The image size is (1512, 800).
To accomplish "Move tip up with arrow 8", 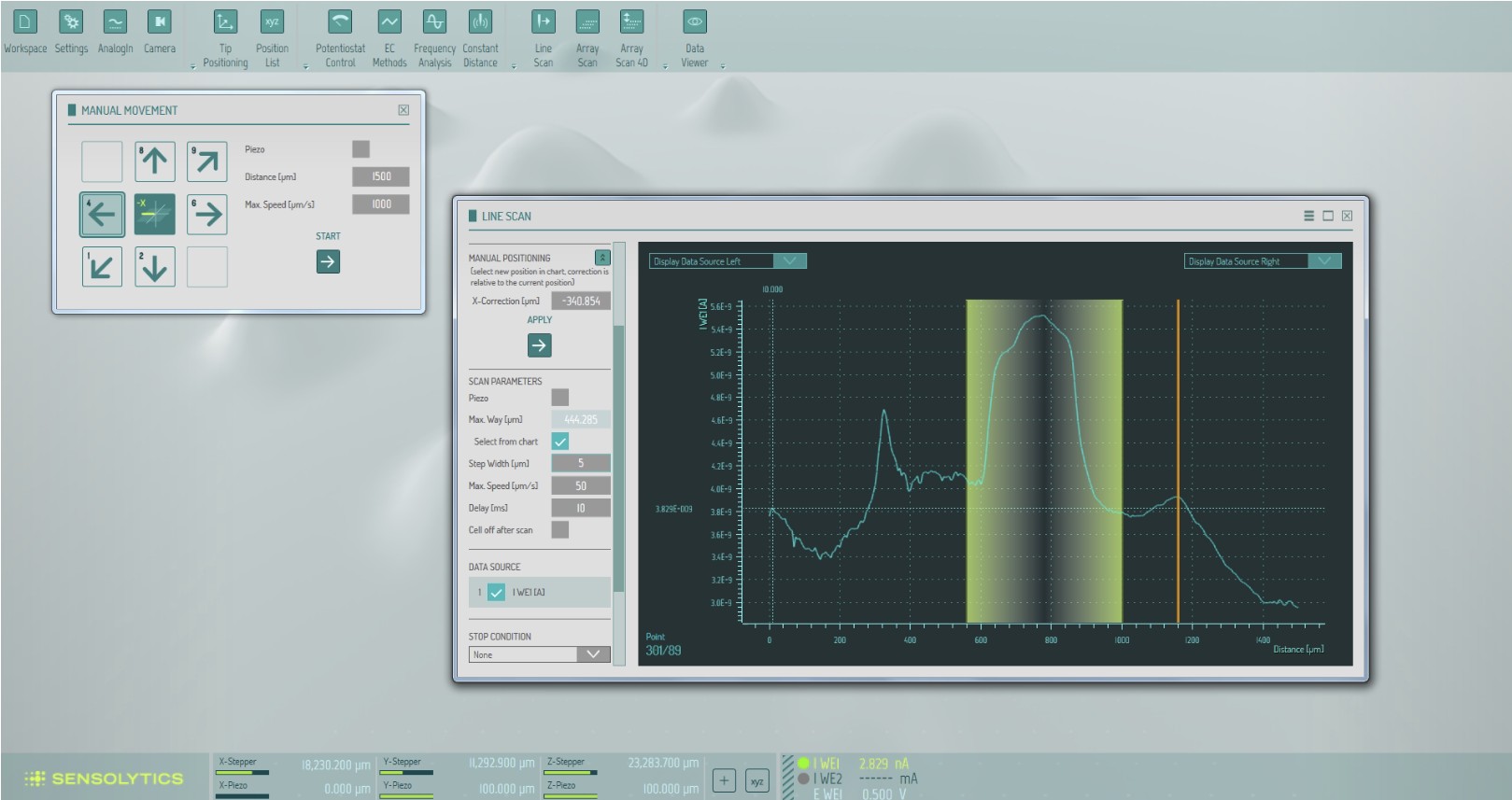I will 155,161.
